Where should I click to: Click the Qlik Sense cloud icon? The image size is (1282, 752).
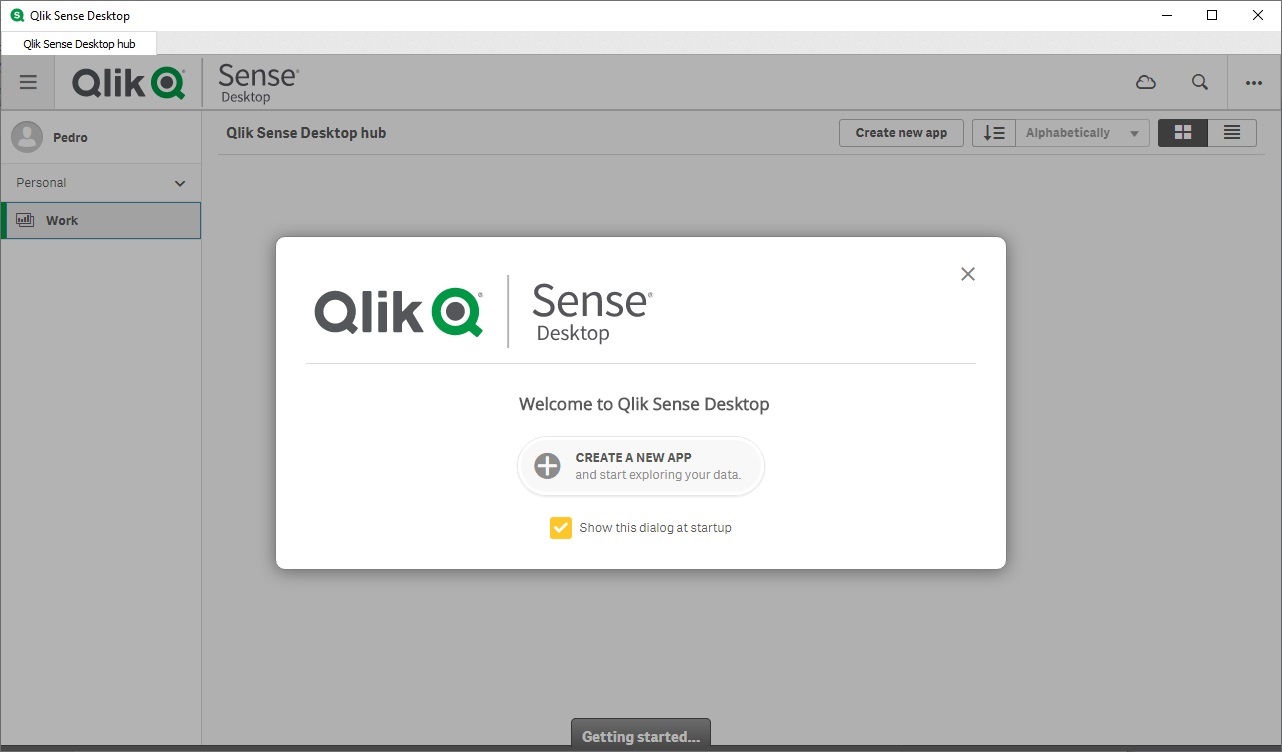click(1146, 82)
